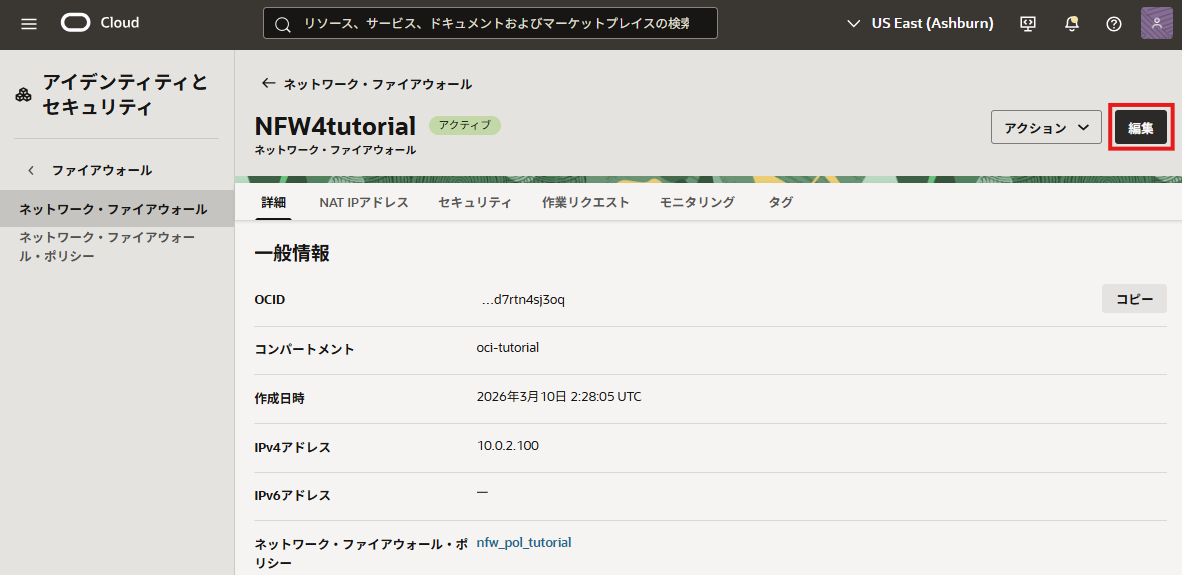This screenshot has width=1182, height=575.
Task: Click the search magnifier icon
Action: (283, 24)
